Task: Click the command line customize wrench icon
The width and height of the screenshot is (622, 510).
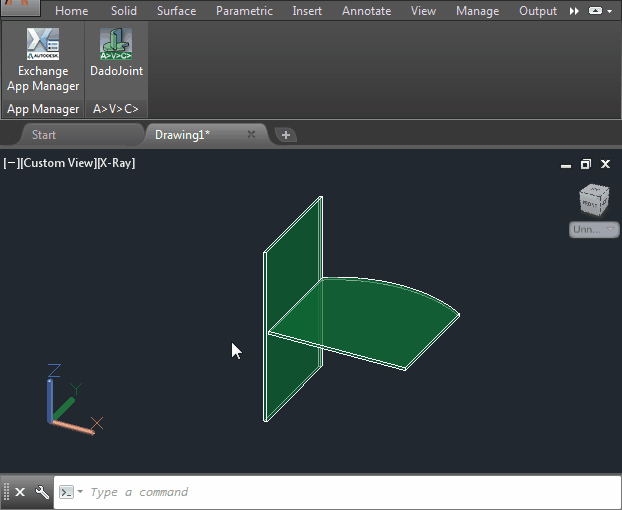Action: click(x=42, y=492)
